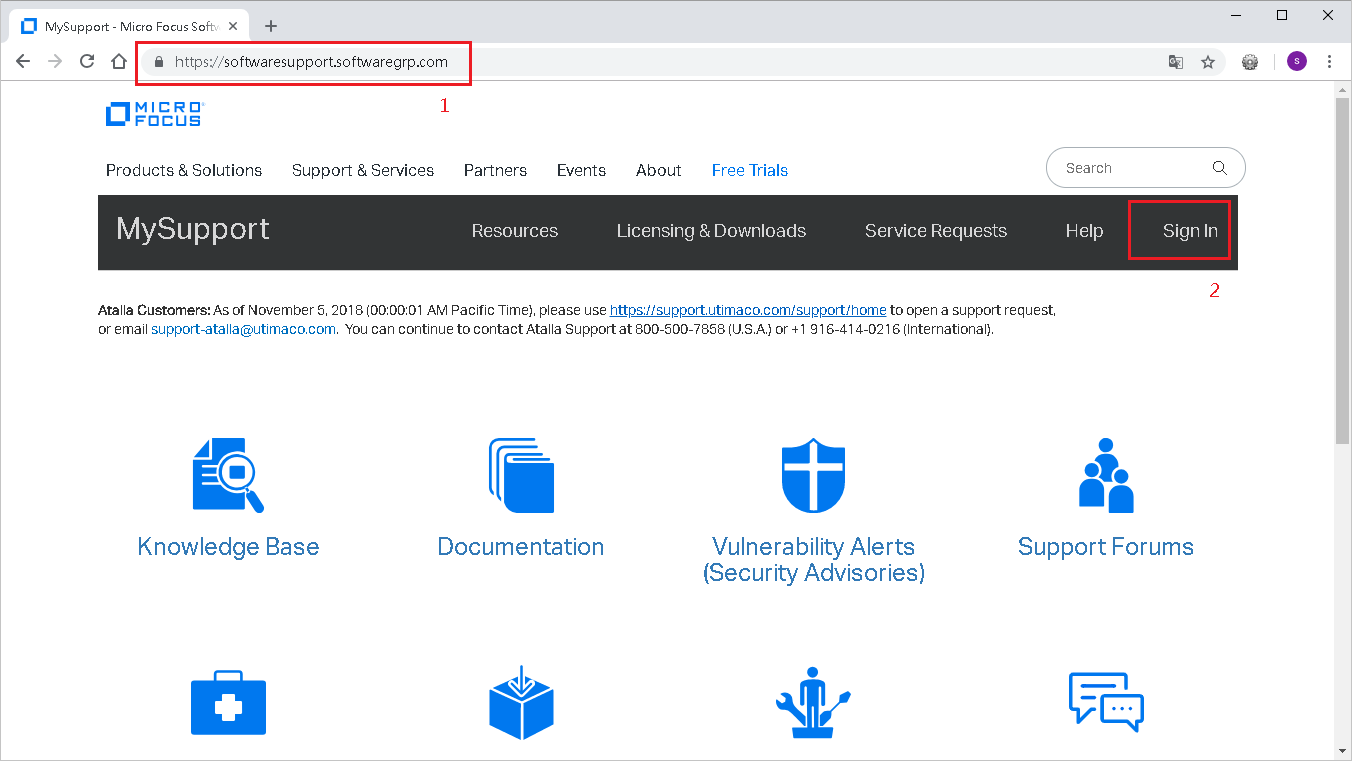Click the first-aid kit icon
Screen dimensions: 1352x761
coord(228,702)
